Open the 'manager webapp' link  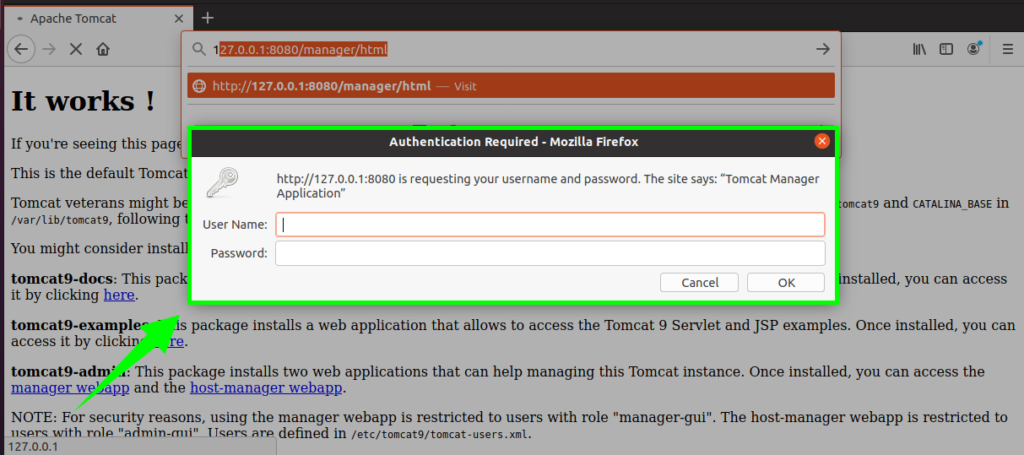(x=70, y=388)
